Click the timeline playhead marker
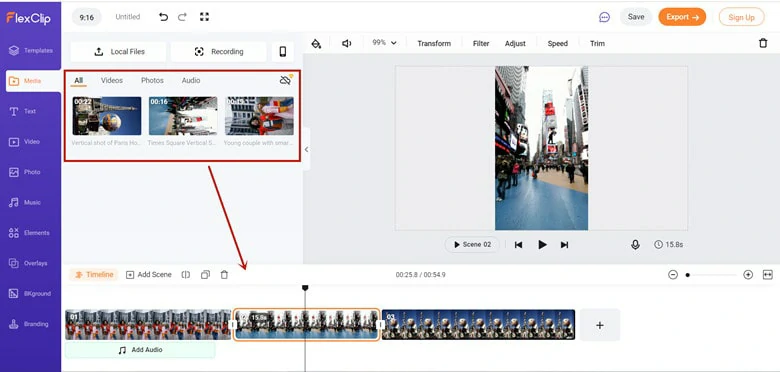Viewport: 780px width, 372px height. pyautogui.click(x=305, y=288)
